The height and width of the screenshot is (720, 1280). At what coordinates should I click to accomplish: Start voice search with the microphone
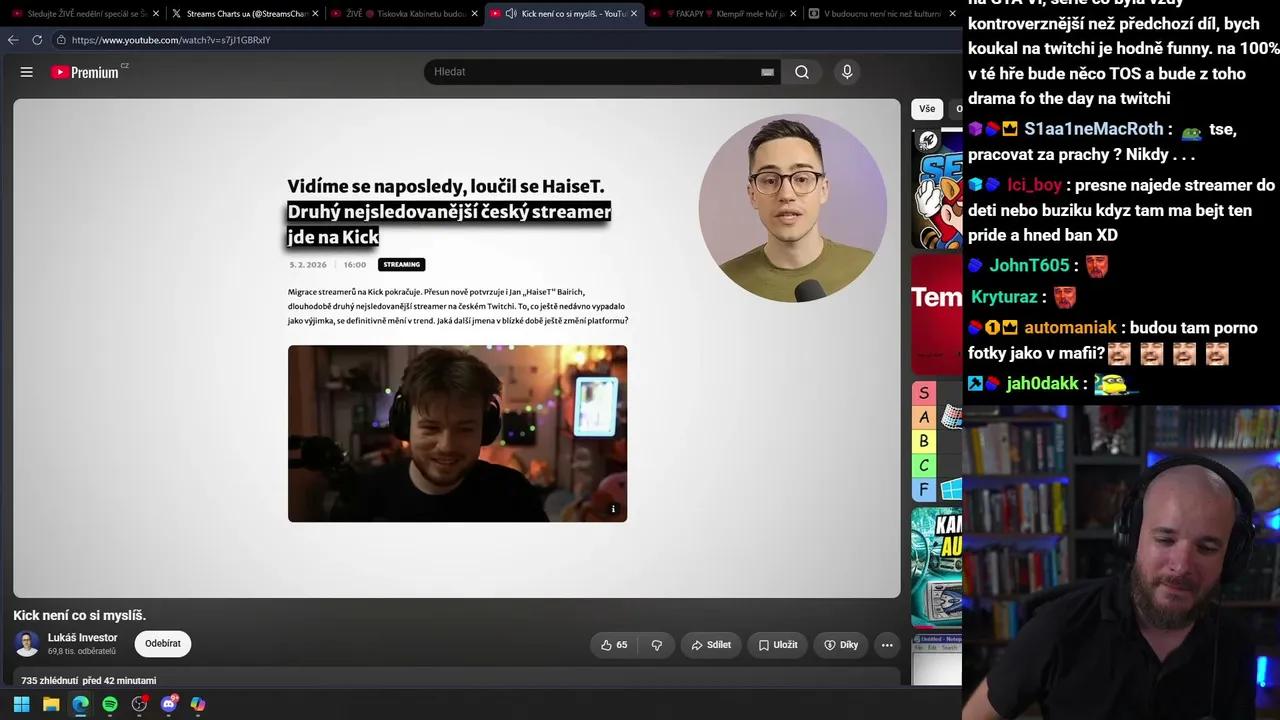847,72
